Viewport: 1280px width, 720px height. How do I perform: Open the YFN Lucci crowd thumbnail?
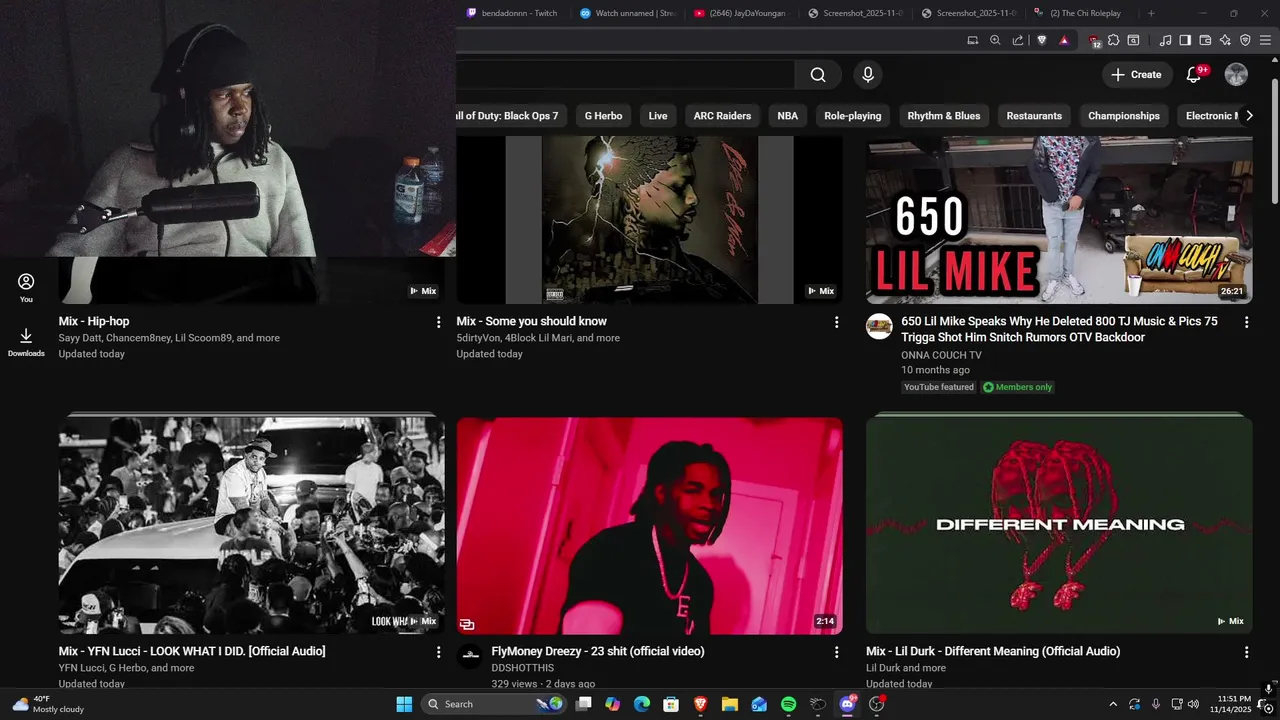click(251, 524)
